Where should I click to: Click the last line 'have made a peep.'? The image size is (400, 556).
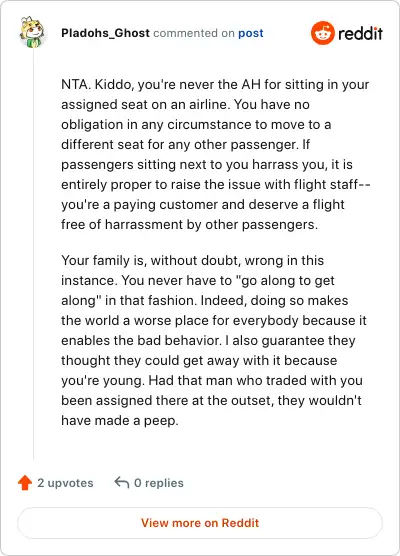pos(120,421)
